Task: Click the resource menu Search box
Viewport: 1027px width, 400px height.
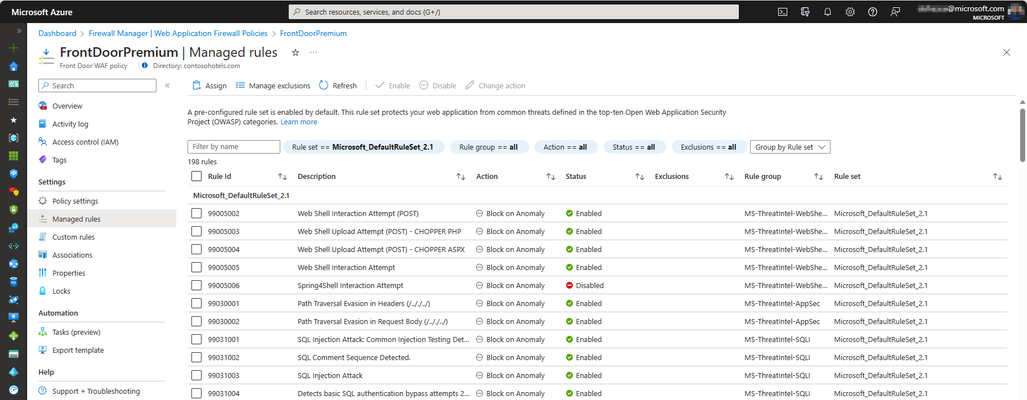Action: tap(98, 86)
